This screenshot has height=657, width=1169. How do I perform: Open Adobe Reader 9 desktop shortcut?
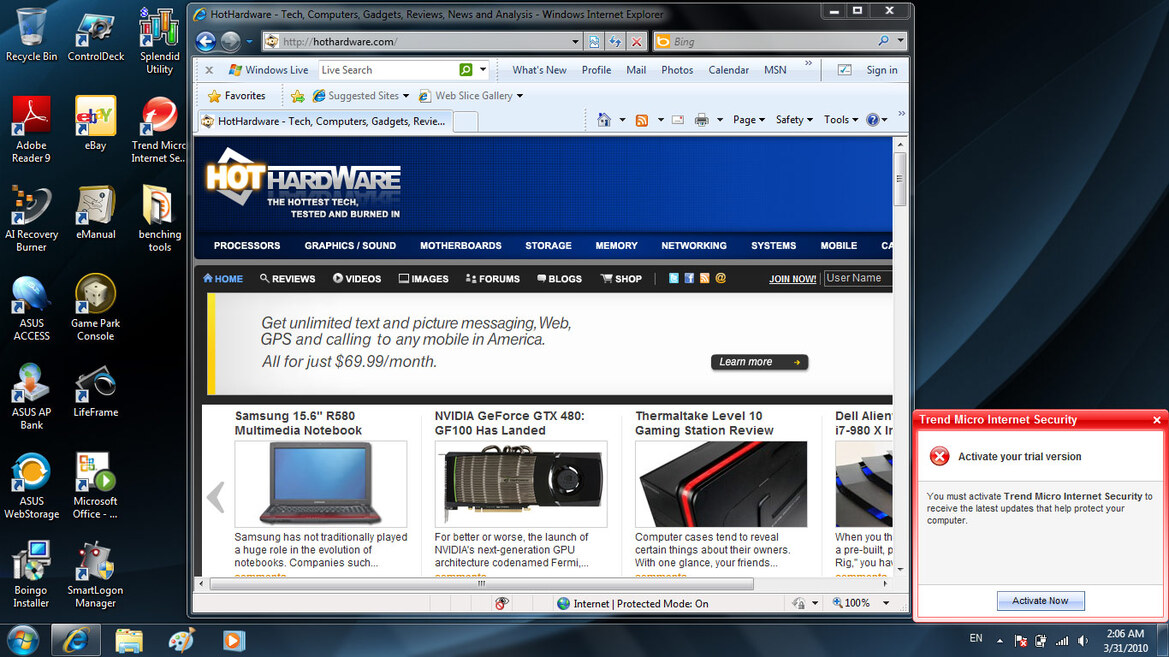tap(31, 130)
